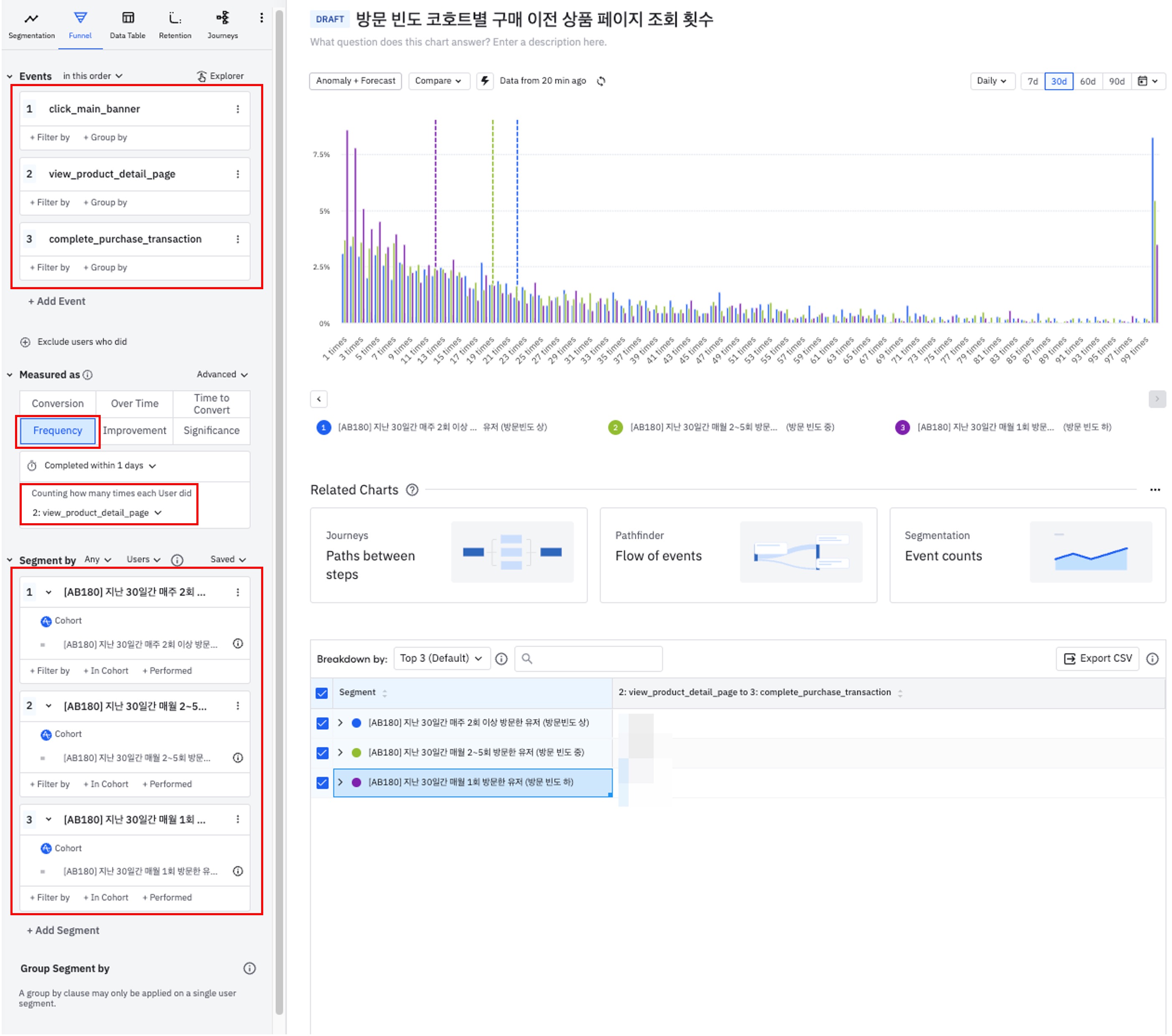Screen dimensions: 1172x1036
Task: Open click_main_banner event options menu
Action: click(x=238, y=109)
